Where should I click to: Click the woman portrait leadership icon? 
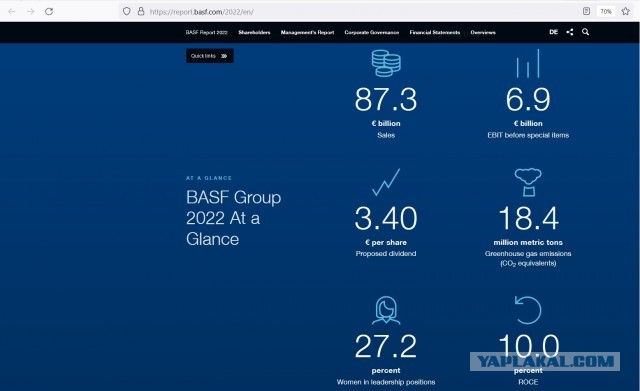point(386,310)
